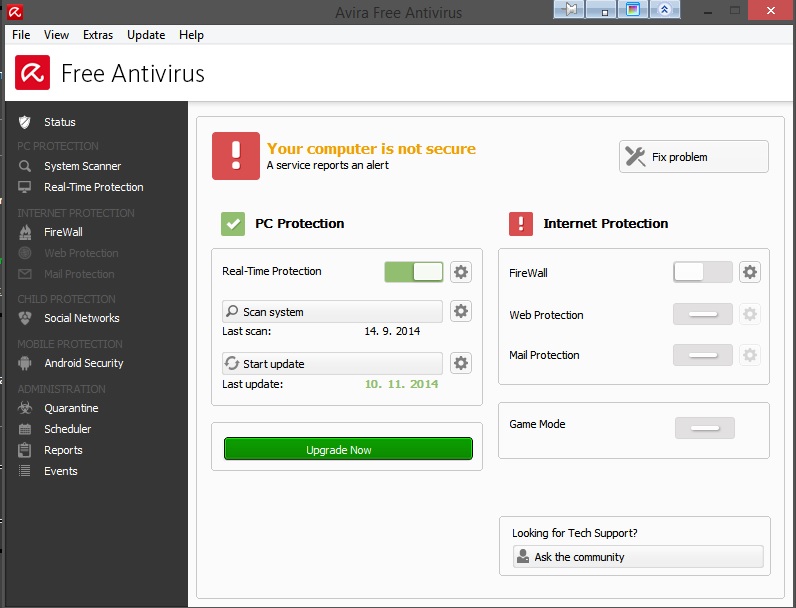Enable the FireWall toggle switch
This screenshot has width=796, height=608.
click(x=703, y=272)
